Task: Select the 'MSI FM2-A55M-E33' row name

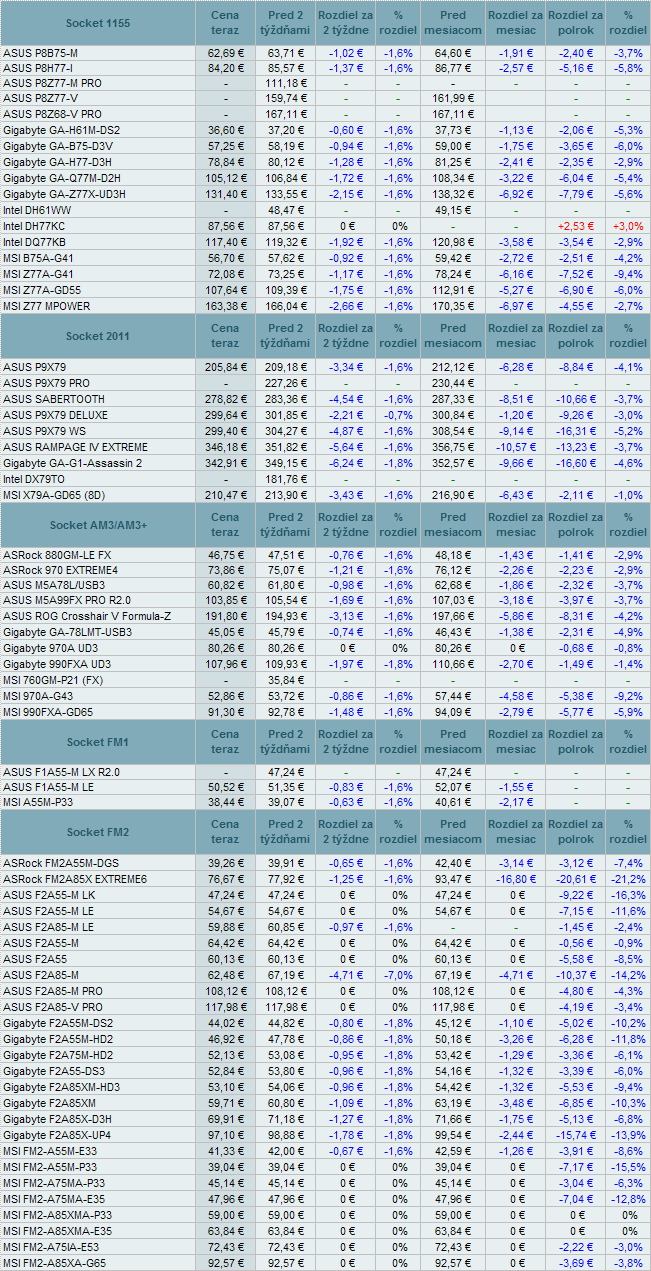Action: [50, 1151]
